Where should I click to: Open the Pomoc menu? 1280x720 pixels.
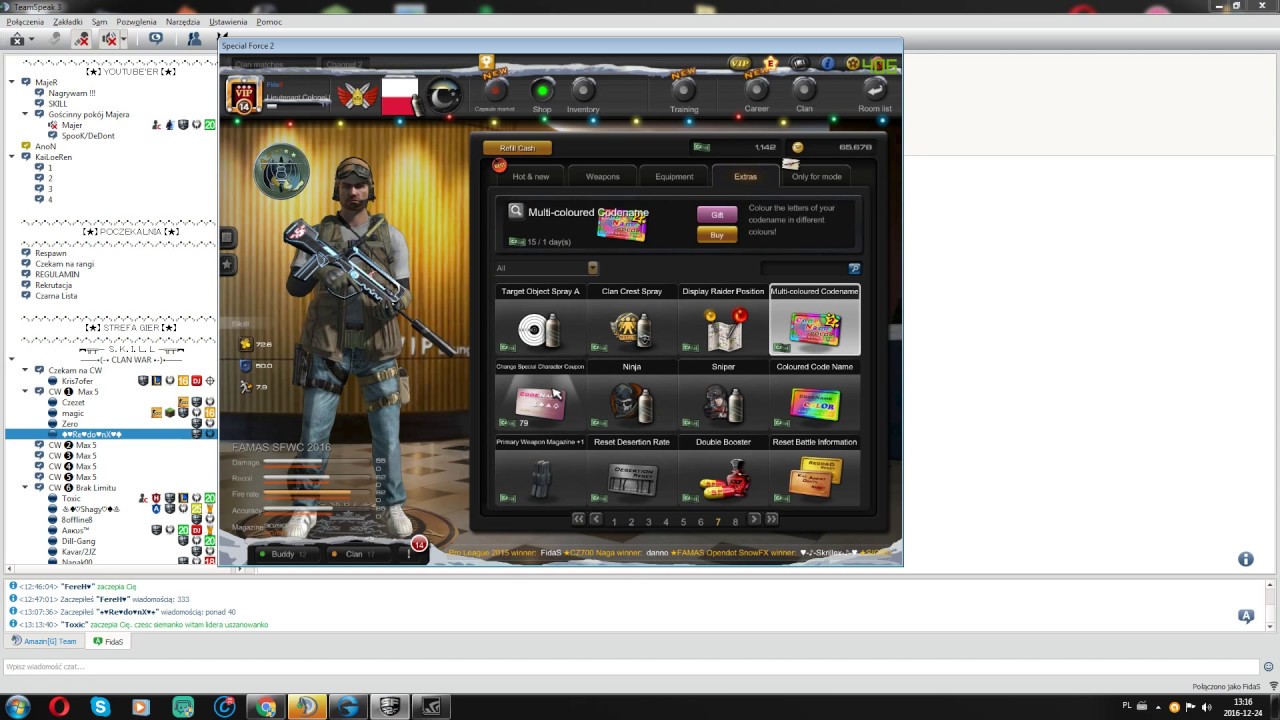click(x=269, y=21)
